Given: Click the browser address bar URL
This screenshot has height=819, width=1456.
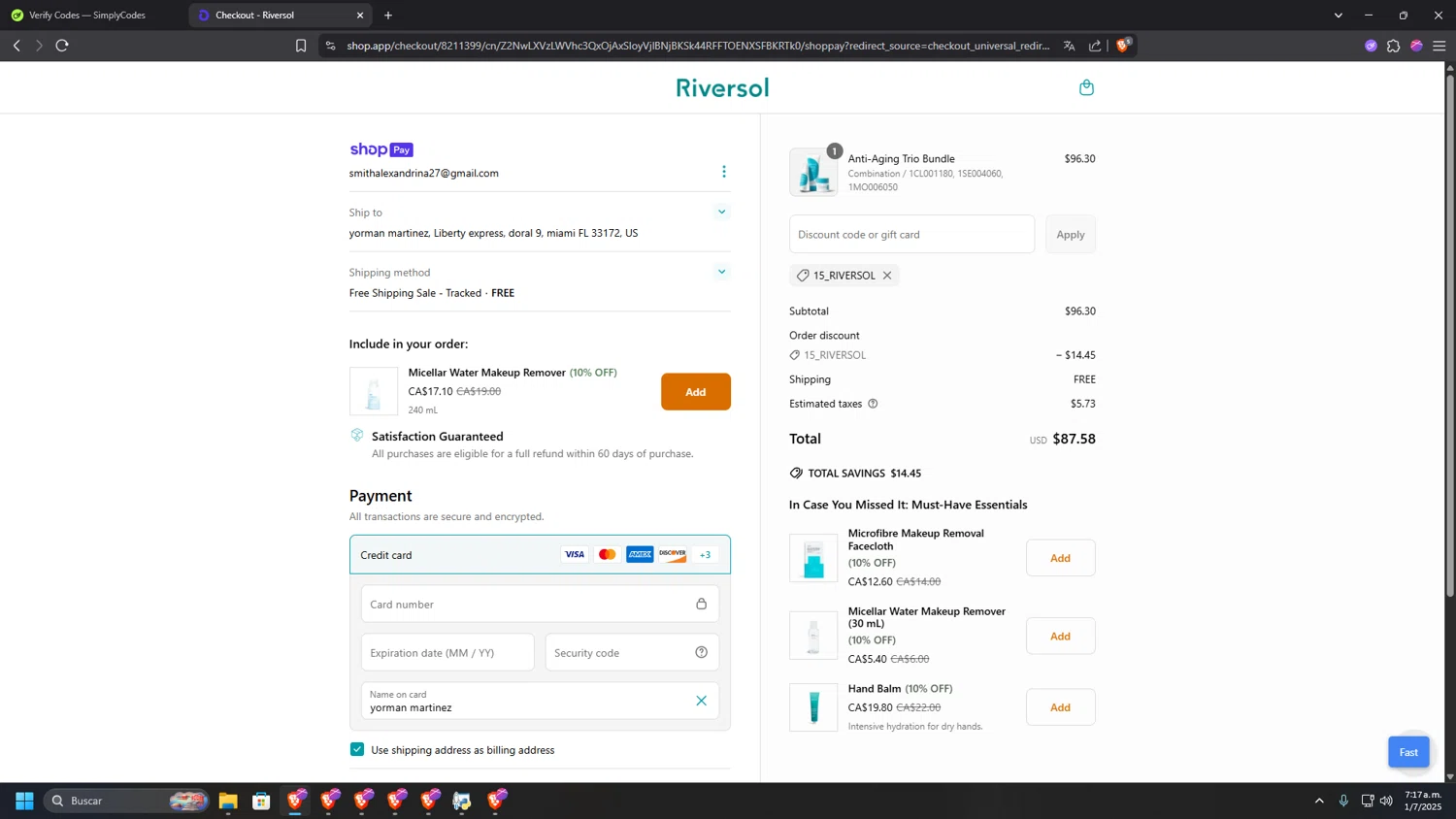Looking at the screenshot, I should pos(698,46).
